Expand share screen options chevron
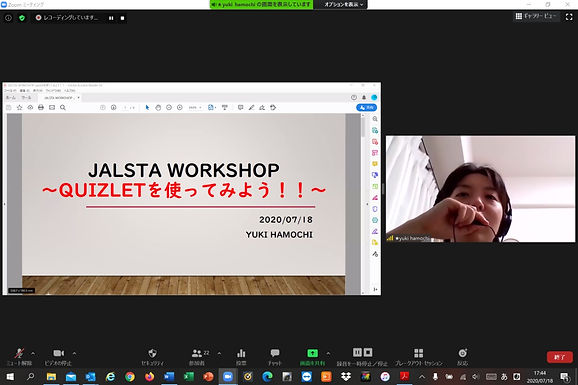Image resolution: width=578 pixels, height=385 pixels. point(328,353)
